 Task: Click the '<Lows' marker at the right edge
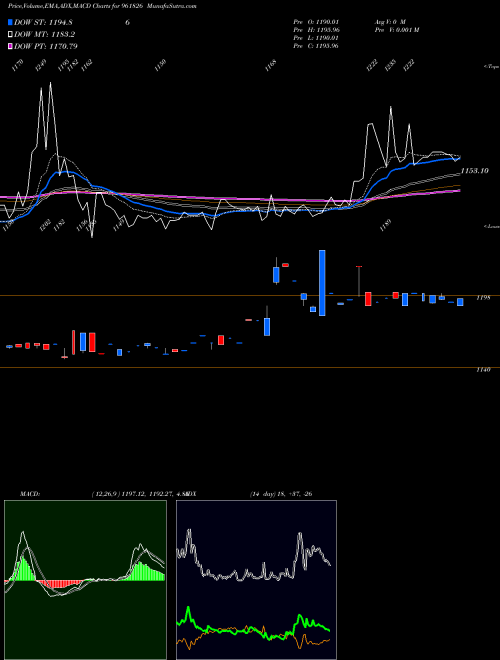492,226
